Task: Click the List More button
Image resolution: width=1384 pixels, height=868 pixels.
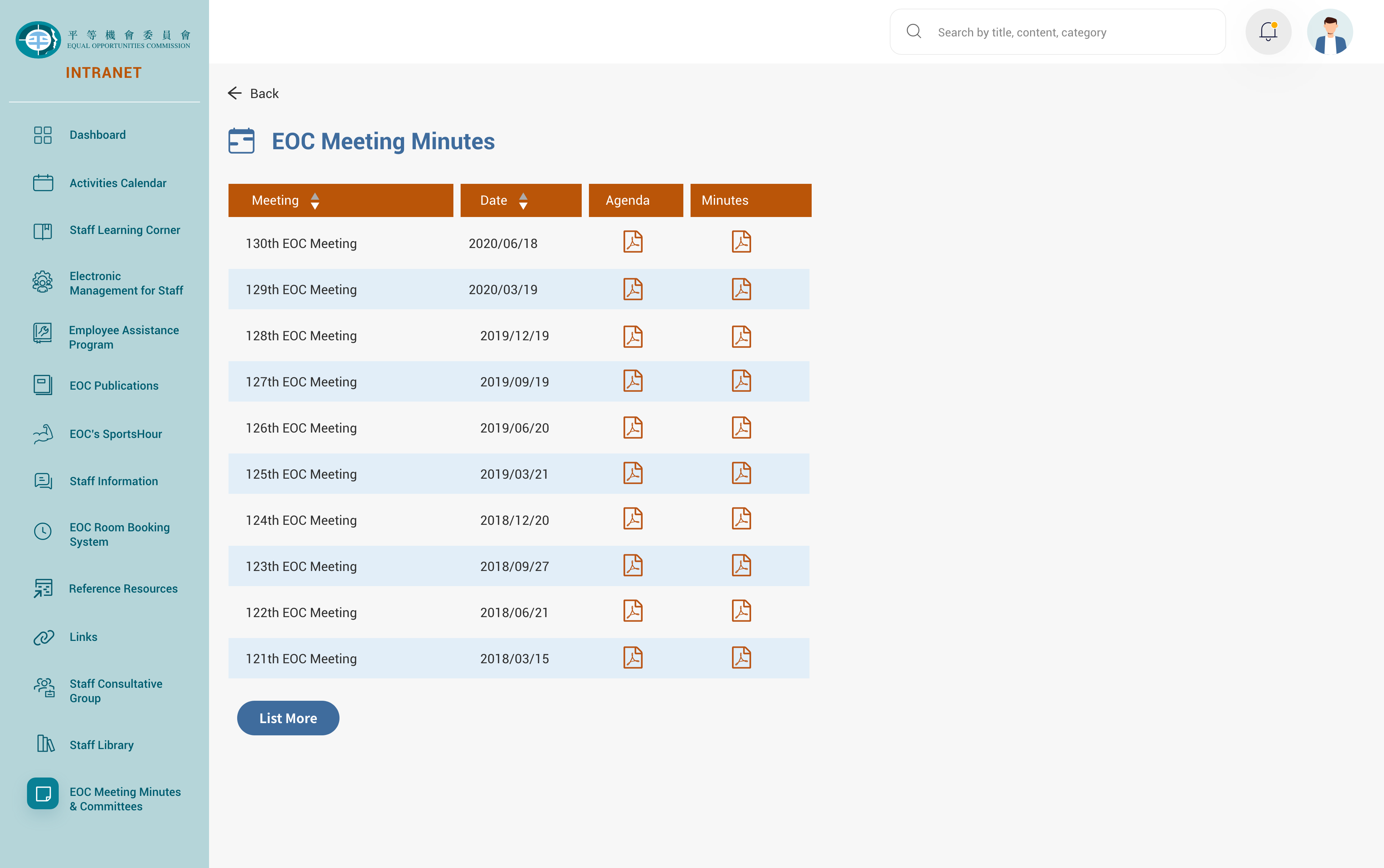Action: (288, 718)
